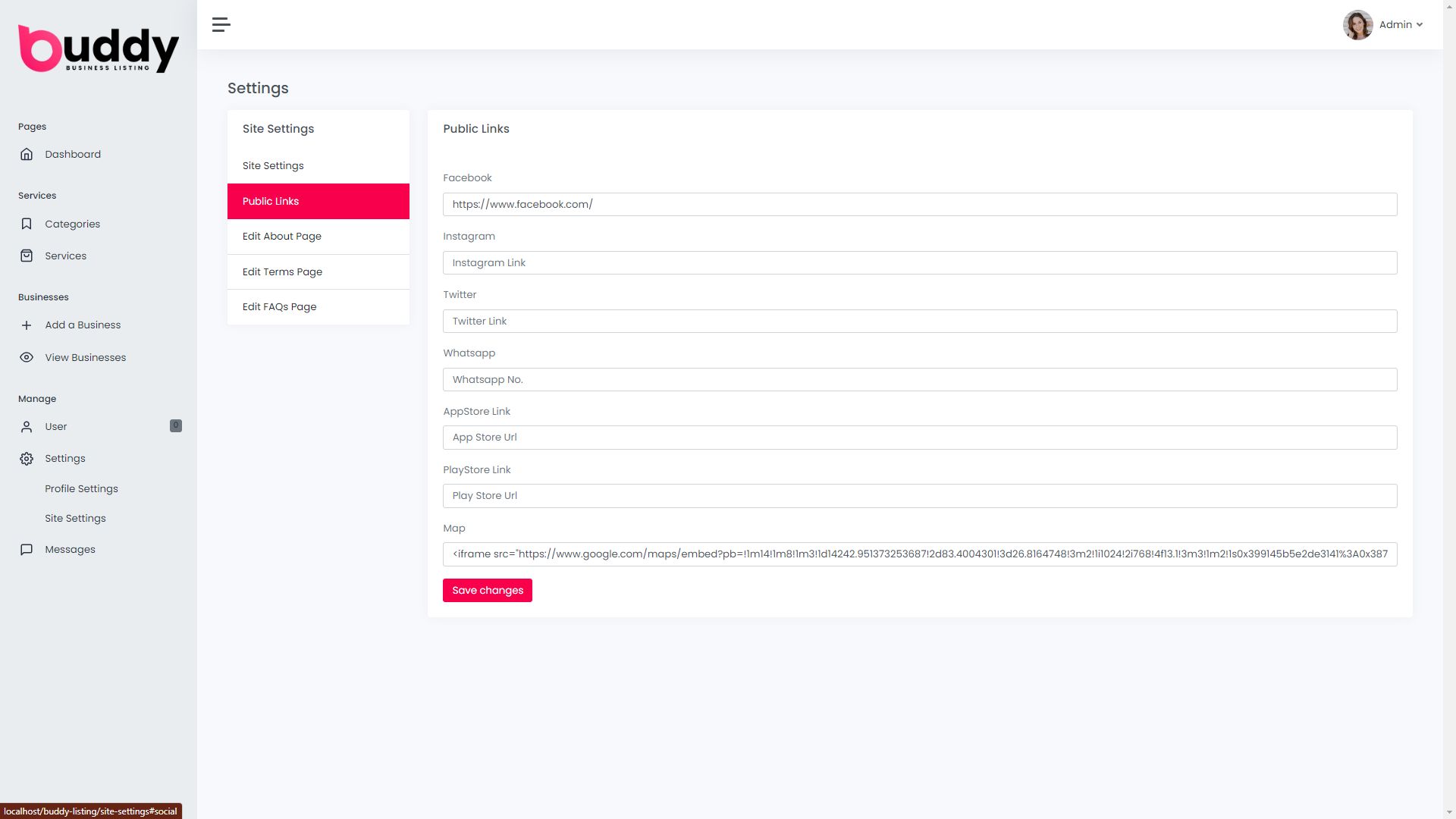Open the Profile Settings sidebar link

[x=81, y=489]
